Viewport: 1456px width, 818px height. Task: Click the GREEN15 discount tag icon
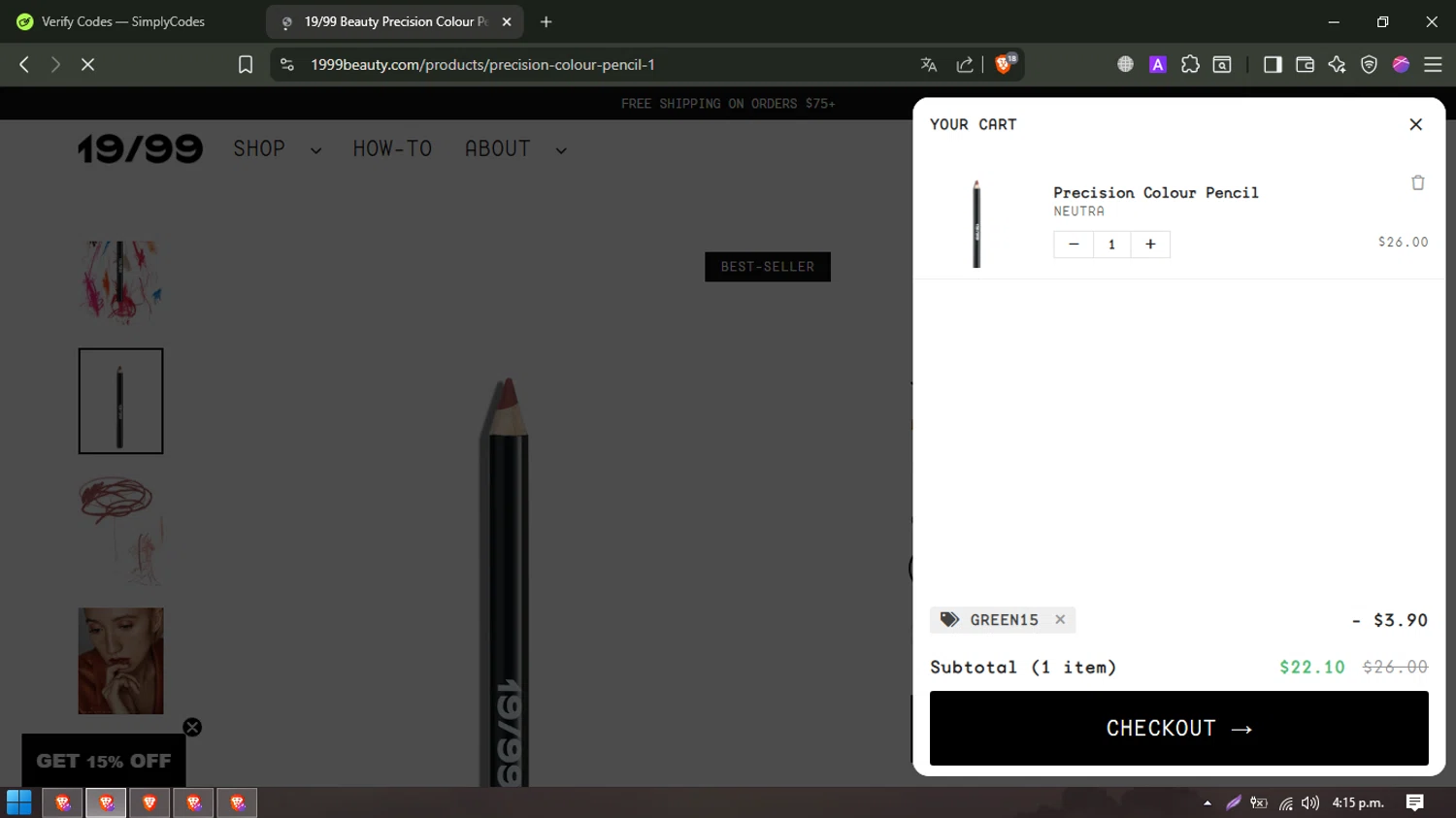(949, 619)
